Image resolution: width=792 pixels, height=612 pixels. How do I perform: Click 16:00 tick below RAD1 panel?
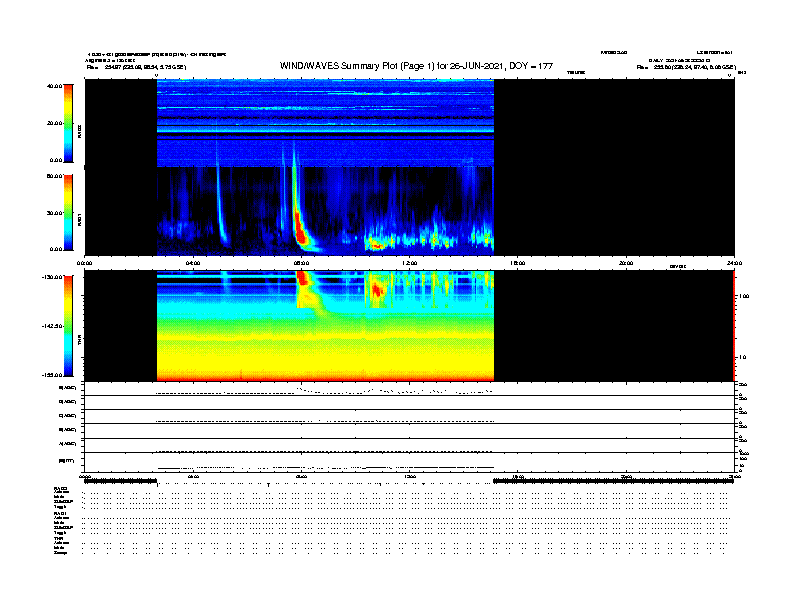[518, 263]
